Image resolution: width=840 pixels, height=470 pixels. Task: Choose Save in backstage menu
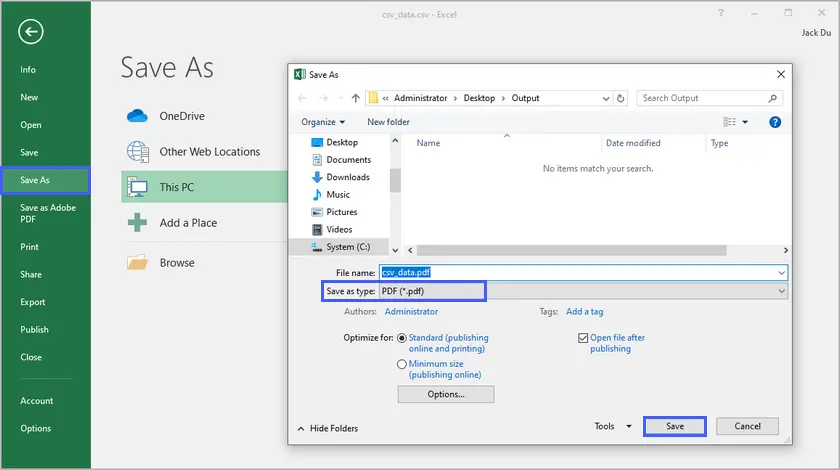pos(29,152)
